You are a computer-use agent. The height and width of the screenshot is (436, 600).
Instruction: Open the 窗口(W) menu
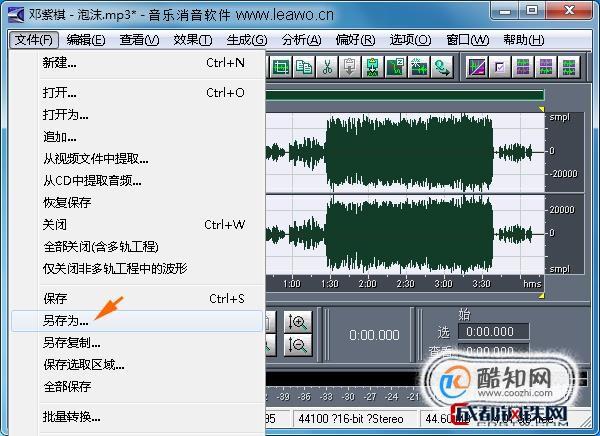(468, 40)
